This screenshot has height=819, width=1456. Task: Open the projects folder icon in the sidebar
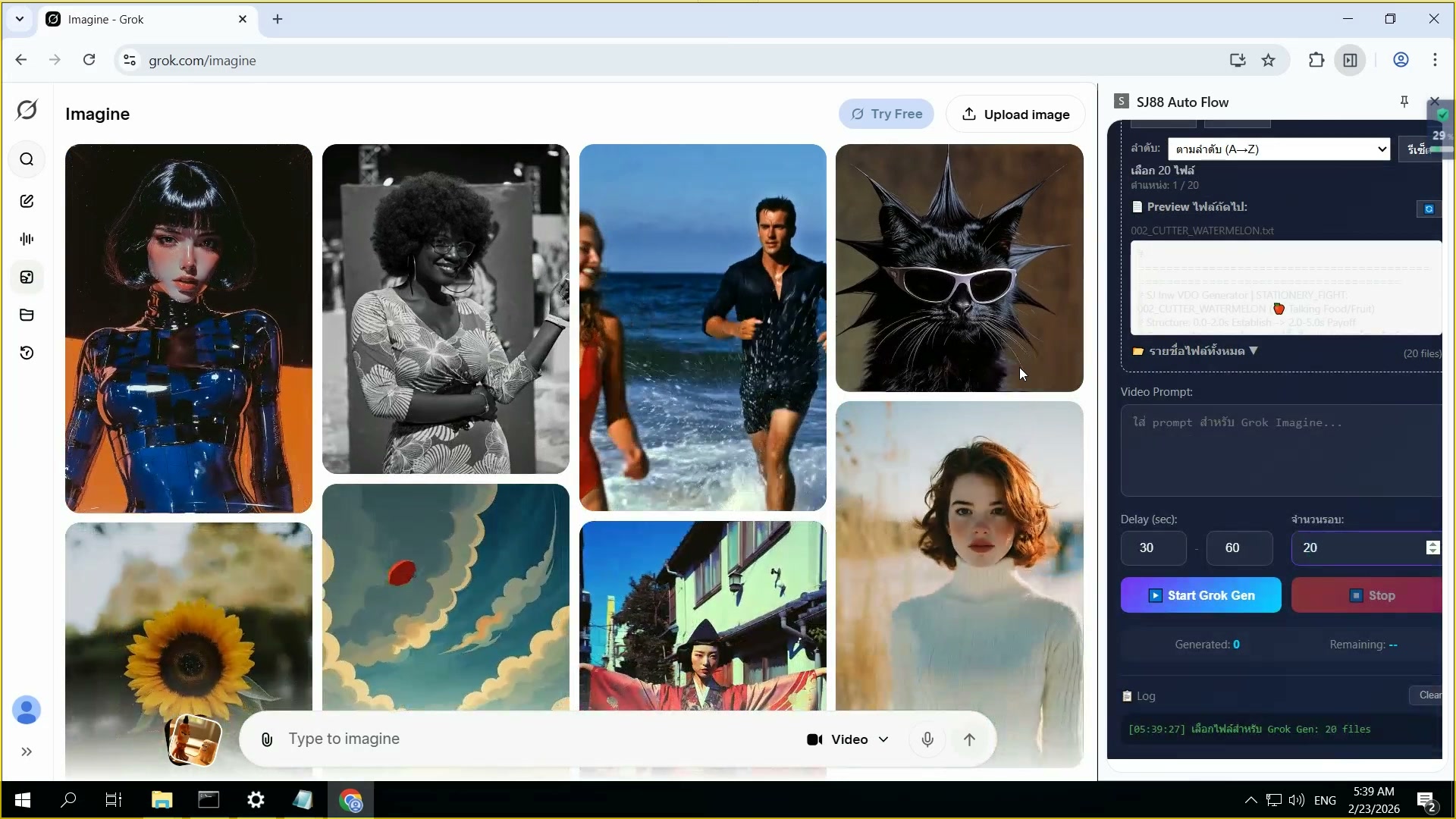pos(27,315)
